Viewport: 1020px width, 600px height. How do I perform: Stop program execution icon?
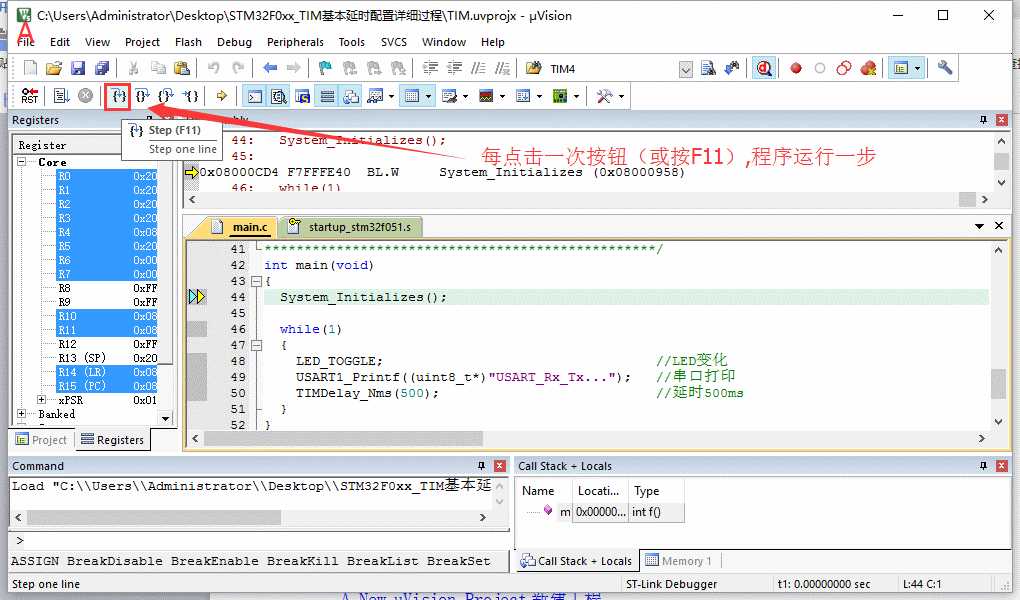(x=85, y=96)
